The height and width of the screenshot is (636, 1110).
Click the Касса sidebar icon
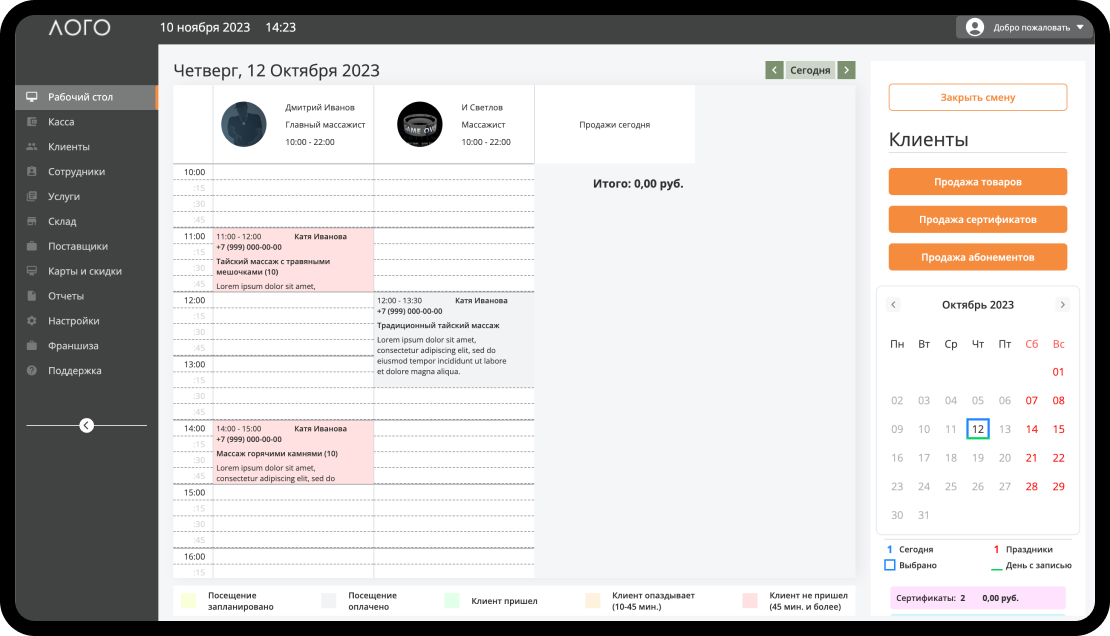pos(32,122)
